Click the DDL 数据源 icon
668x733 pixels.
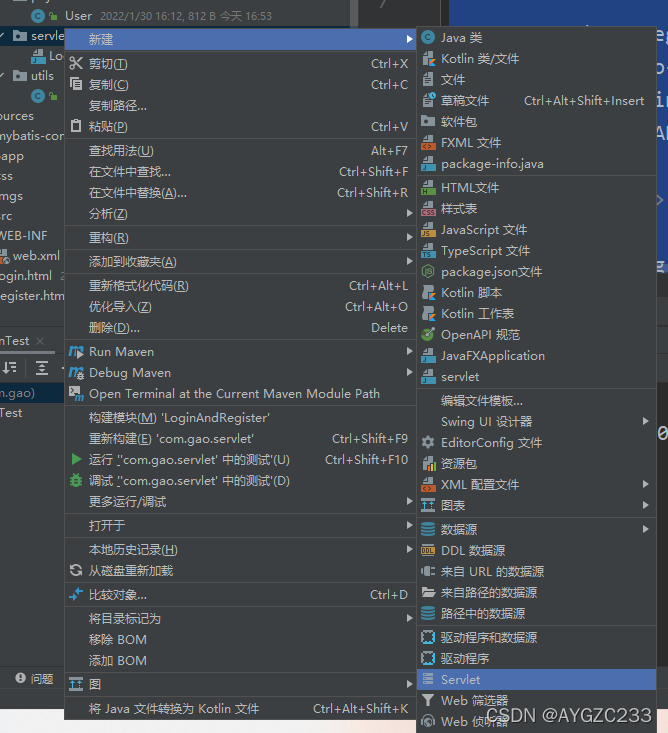click(428, 550)
